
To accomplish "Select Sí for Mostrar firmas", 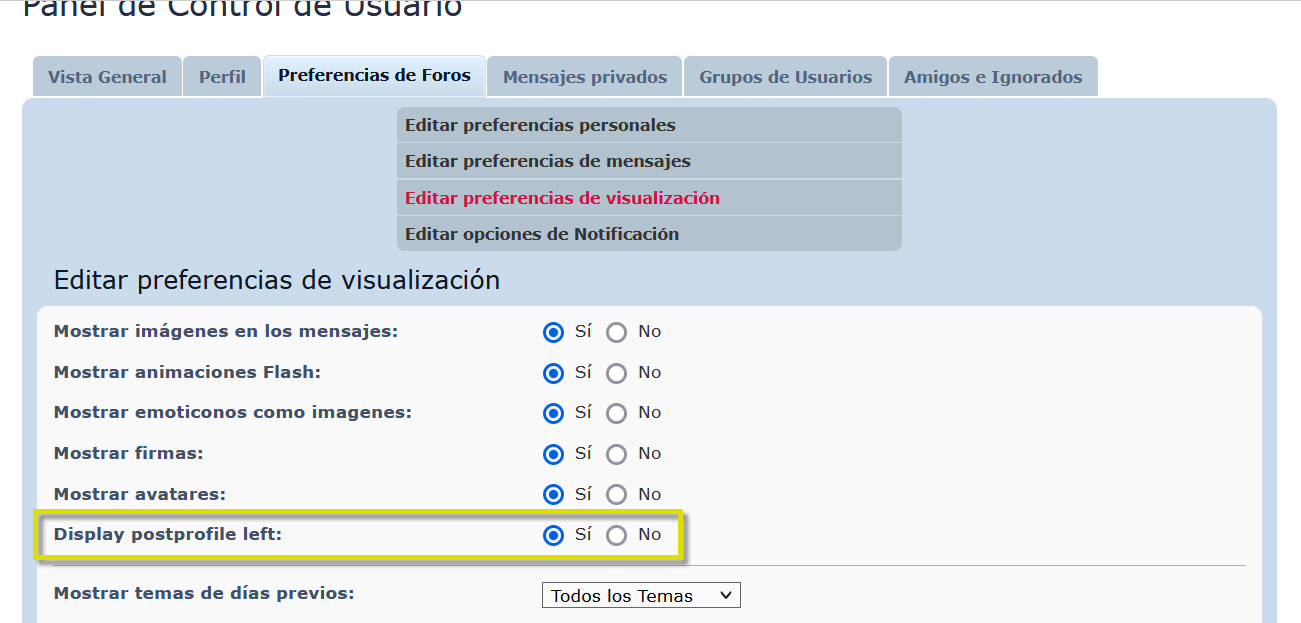I will point(553,454).
